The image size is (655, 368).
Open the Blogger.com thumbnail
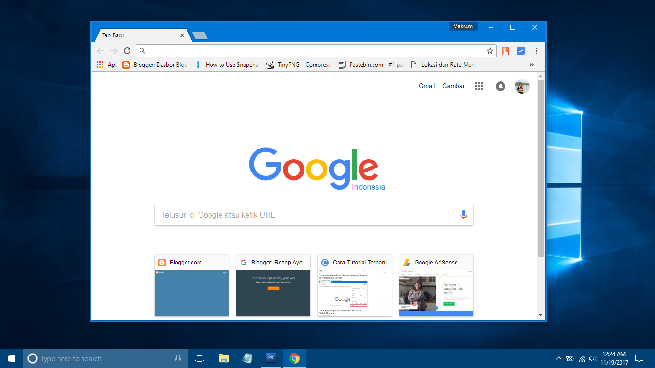(192, 285)
